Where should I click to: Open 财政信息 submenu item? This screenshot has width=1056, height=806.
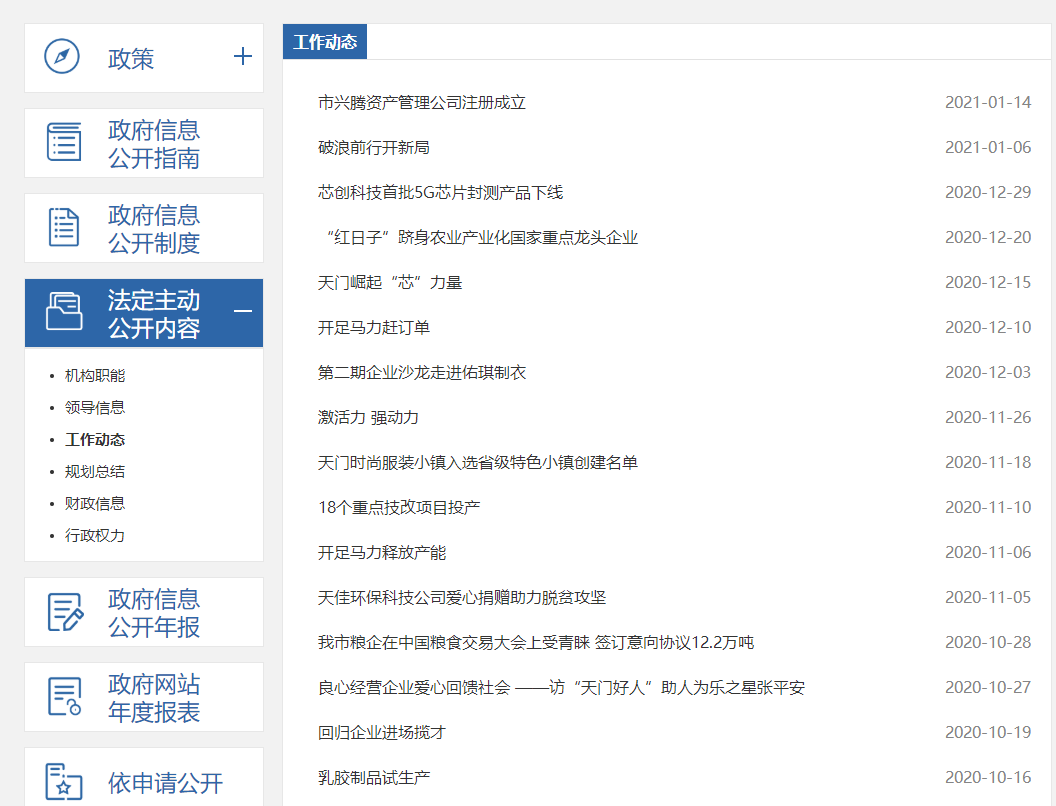point(95,504)
